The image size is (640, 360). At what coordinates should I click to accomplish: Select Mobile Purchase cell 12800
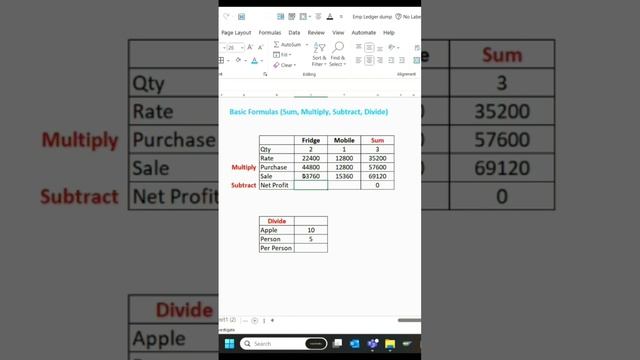point(344,167)
